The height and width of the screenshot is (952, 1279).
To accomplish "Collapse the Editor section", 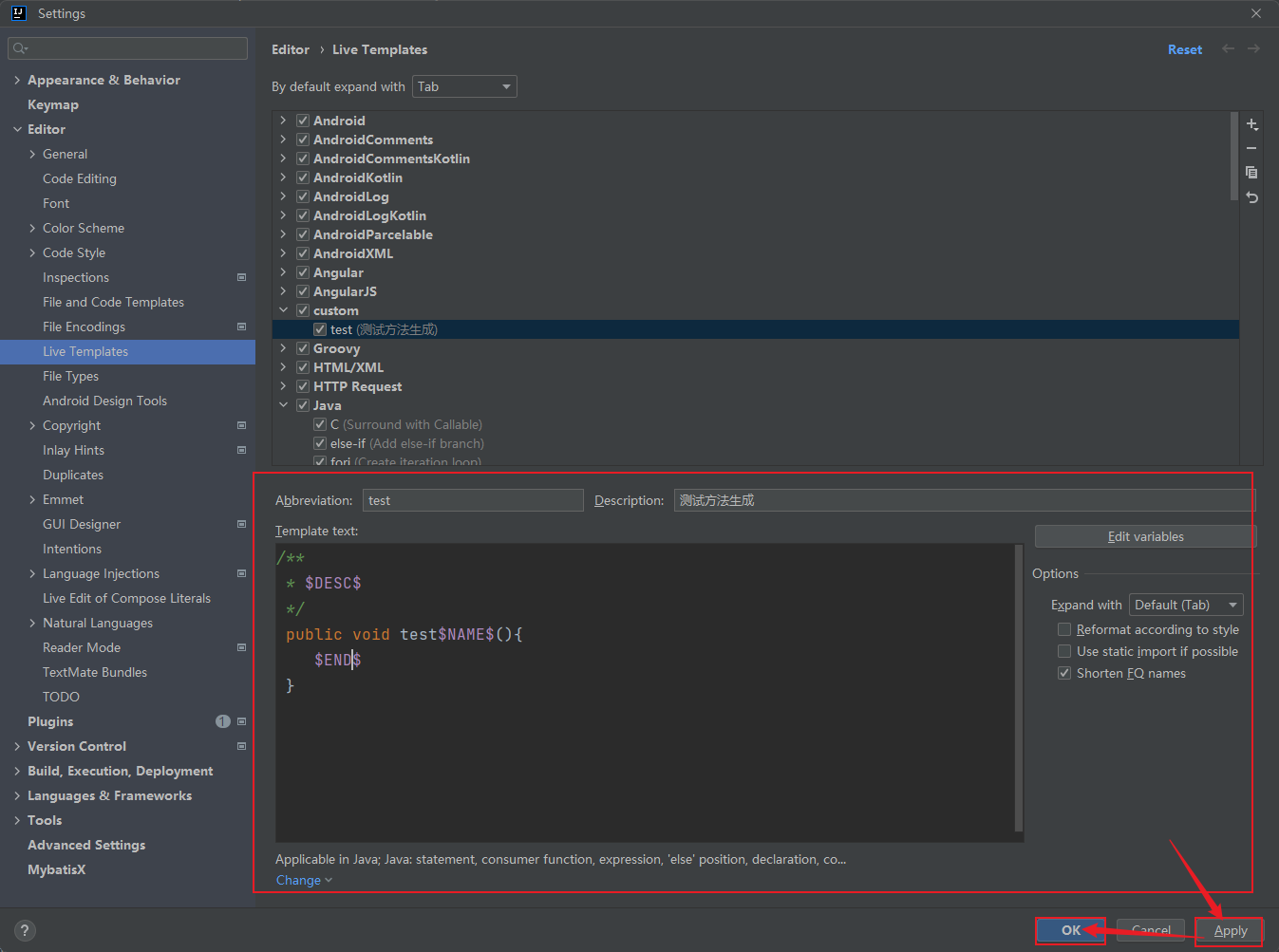I will pos(17,129).
